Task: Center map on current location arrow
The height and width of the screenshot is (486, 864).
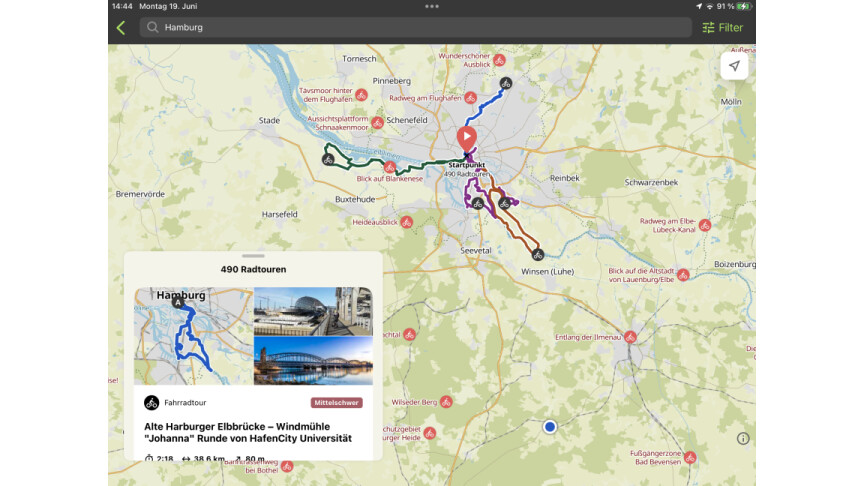Action: 734,66
